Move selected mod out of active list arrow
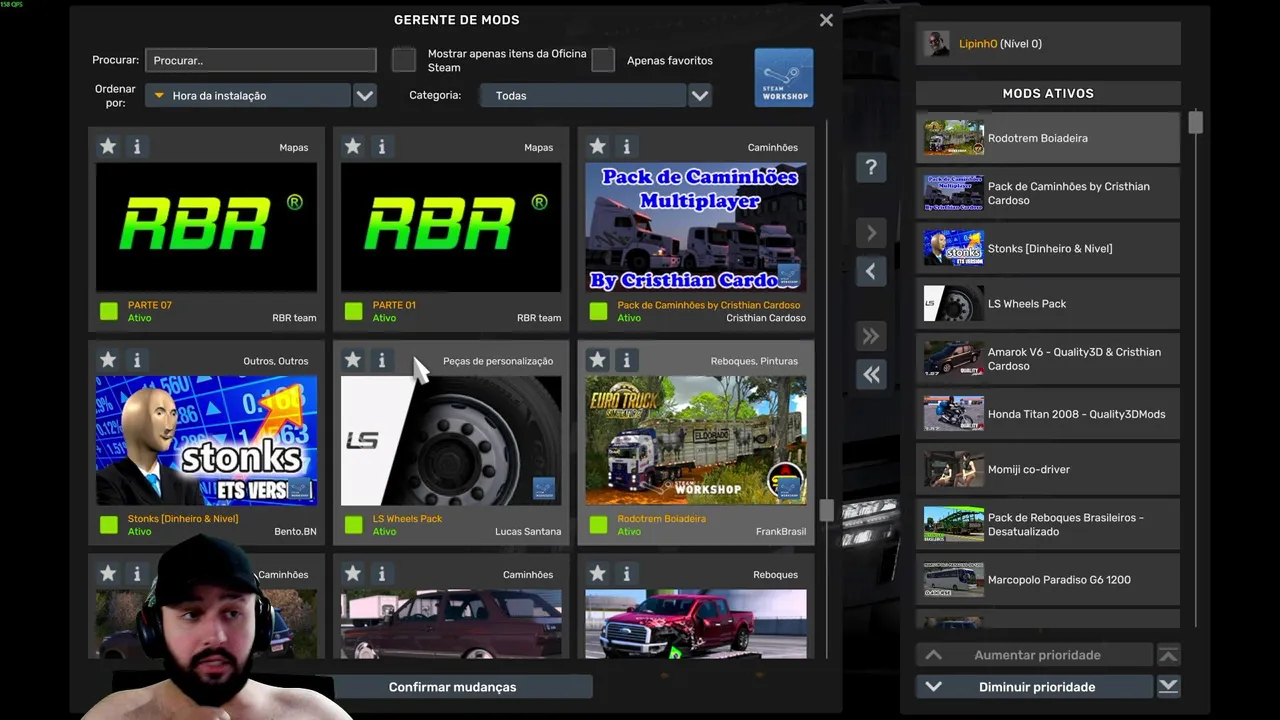 (871, 271)
